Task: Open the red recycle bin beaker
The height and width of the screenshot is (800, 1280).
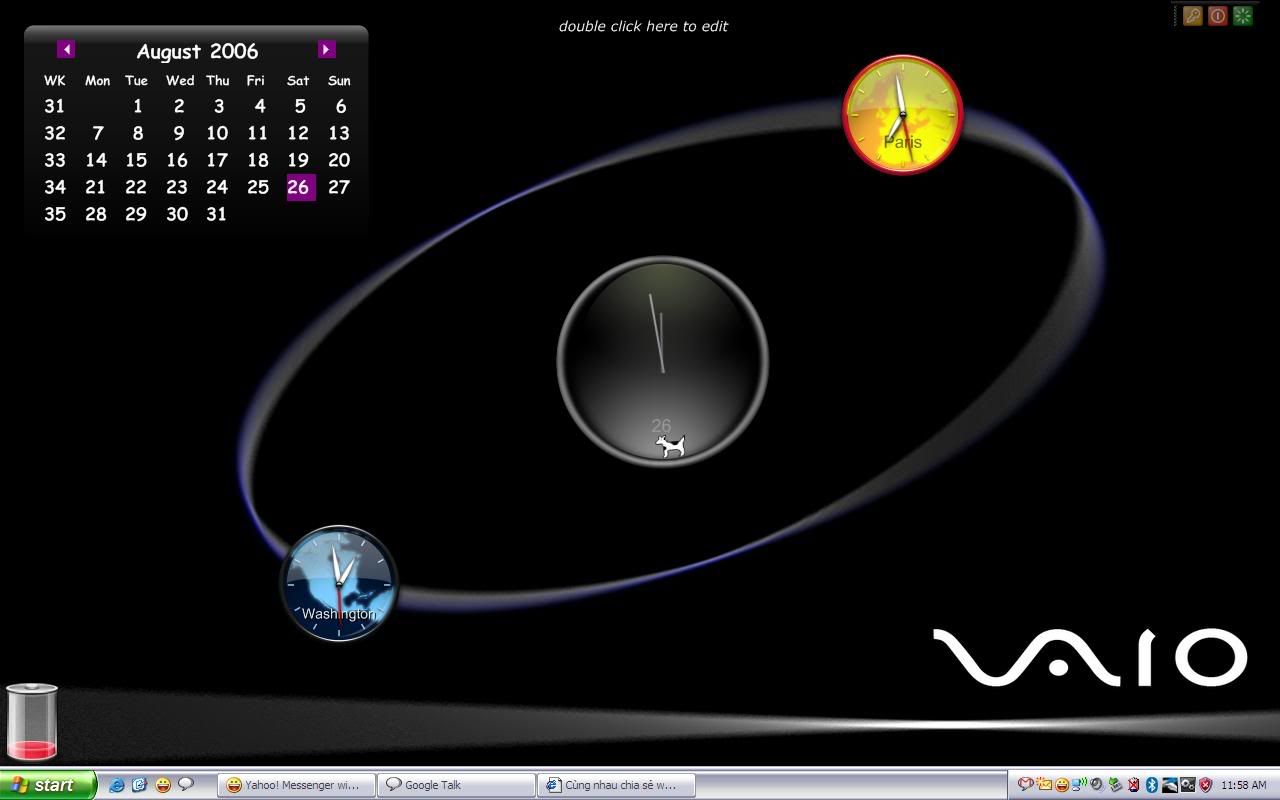Action: (x=32, y=722)
